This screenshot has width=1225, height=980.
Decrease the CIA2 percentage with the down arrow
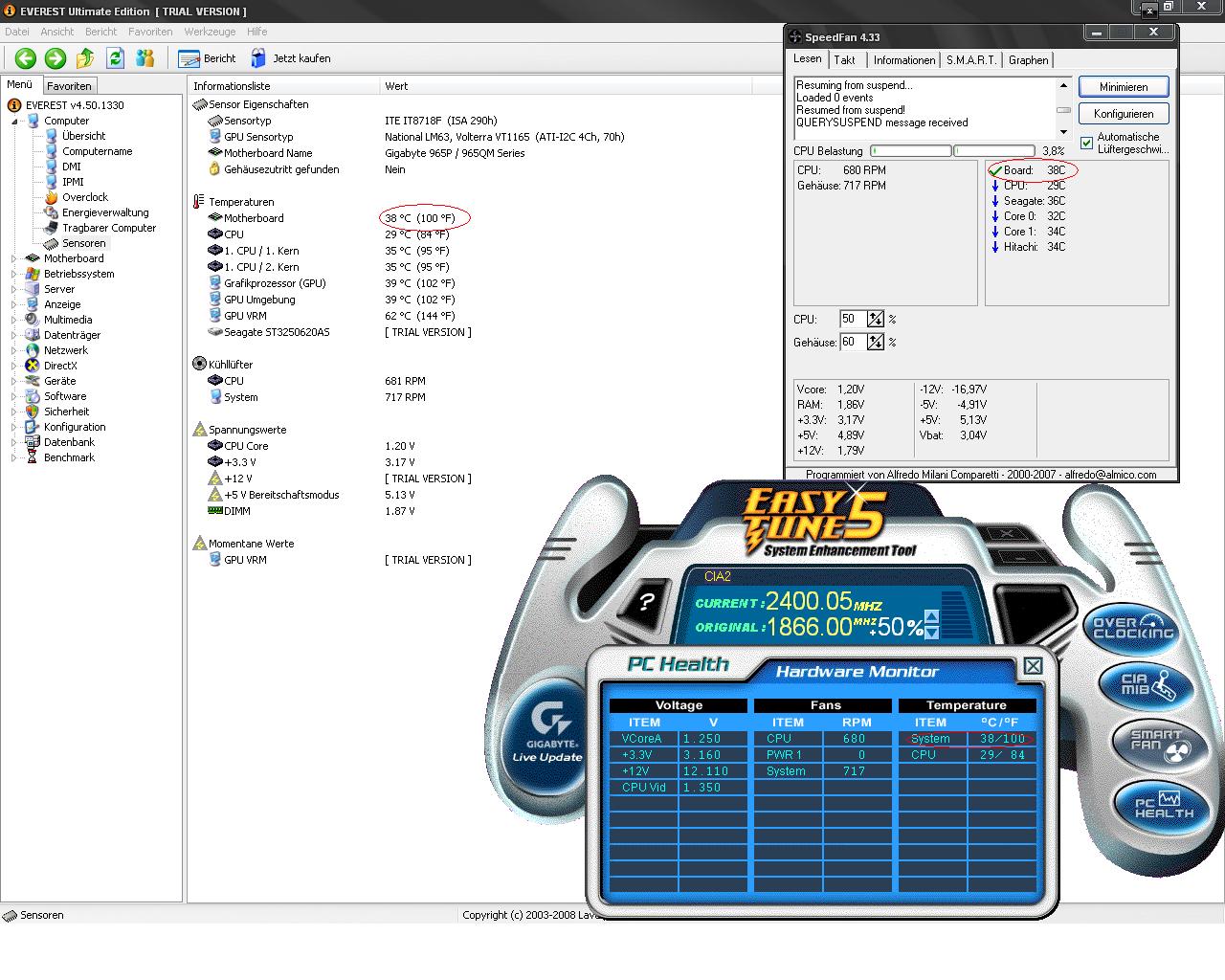coord(932,633)
